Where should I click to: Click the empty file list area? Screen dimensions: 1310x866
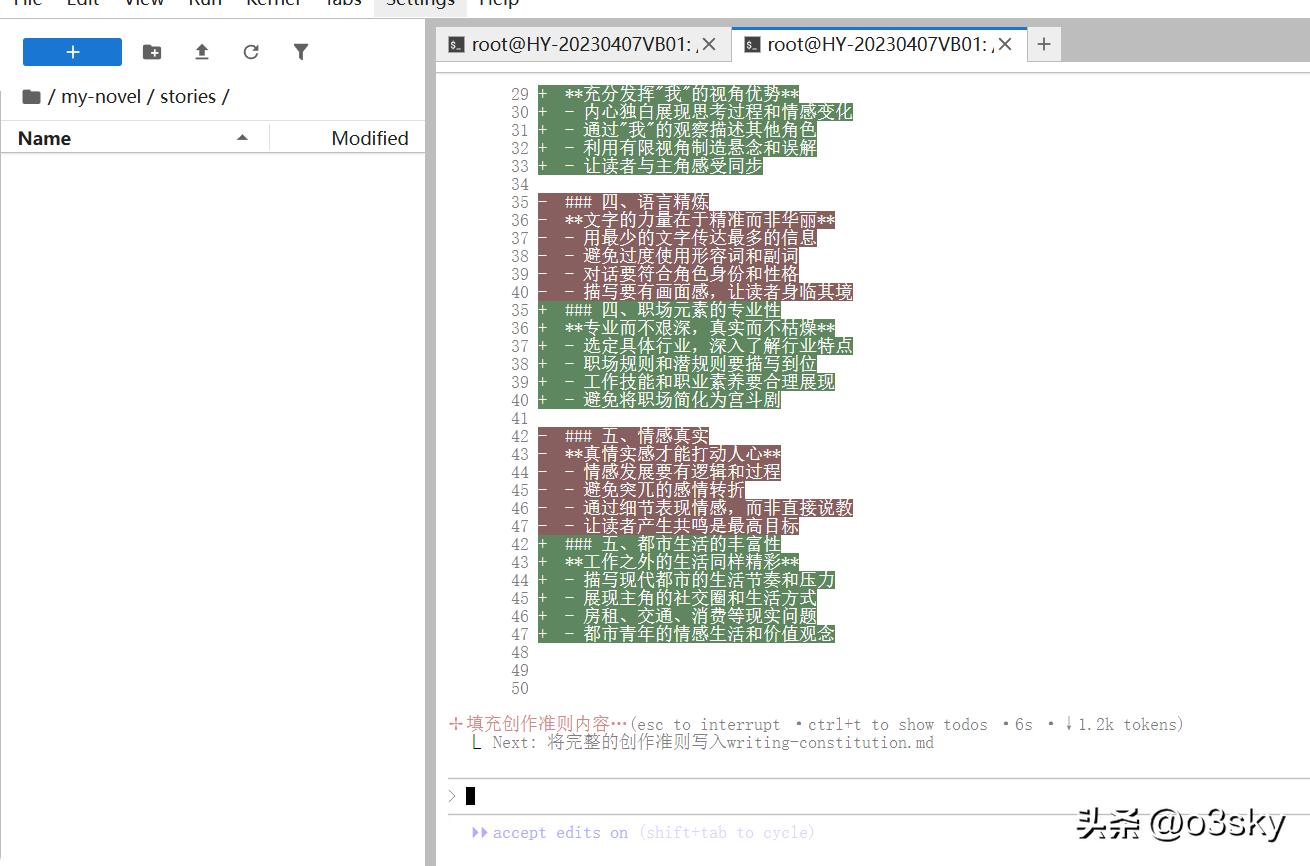(212, 450)
